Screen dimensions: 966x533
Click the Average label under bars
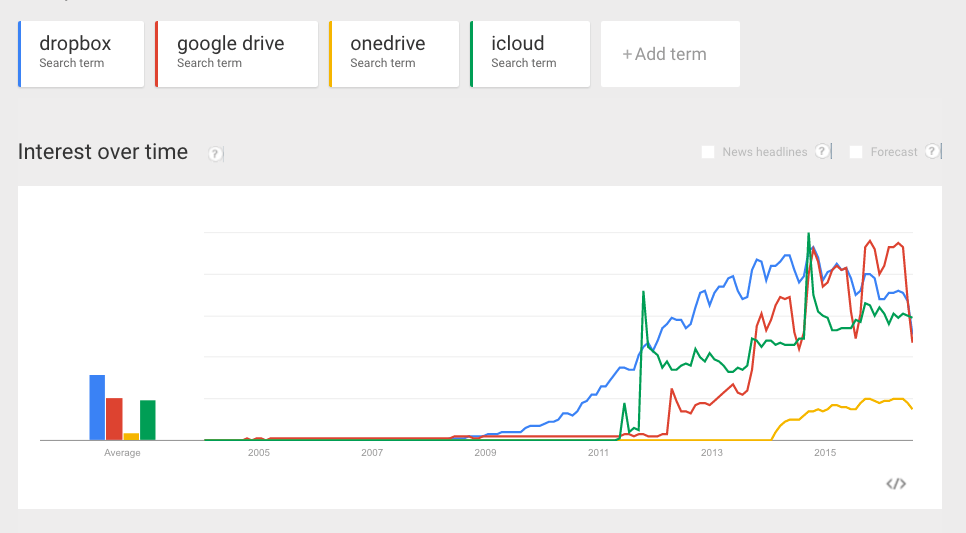point(122,452)
